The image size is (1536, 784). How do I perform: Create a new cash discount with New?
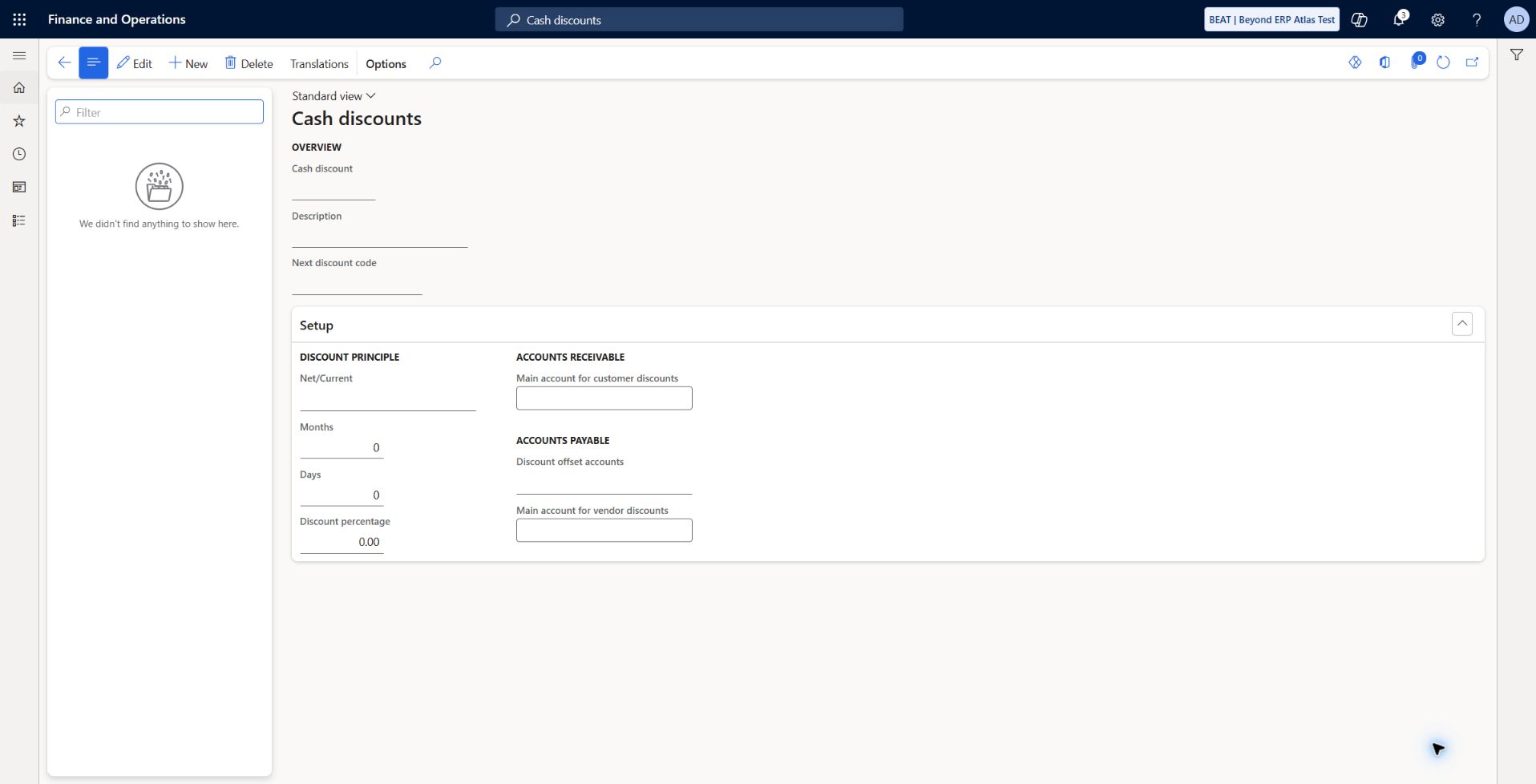(x=188, y=63)
